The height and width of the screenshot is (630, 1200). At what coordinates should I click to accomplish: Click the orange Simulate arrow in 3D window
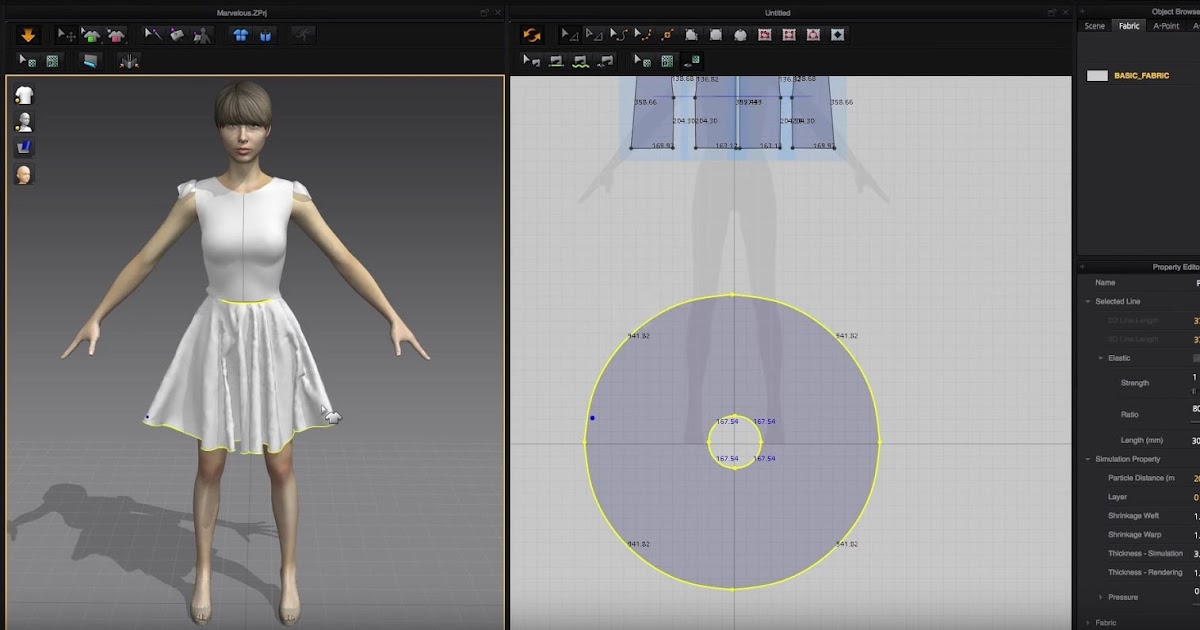pyautogui.click(x=27, y=38)
